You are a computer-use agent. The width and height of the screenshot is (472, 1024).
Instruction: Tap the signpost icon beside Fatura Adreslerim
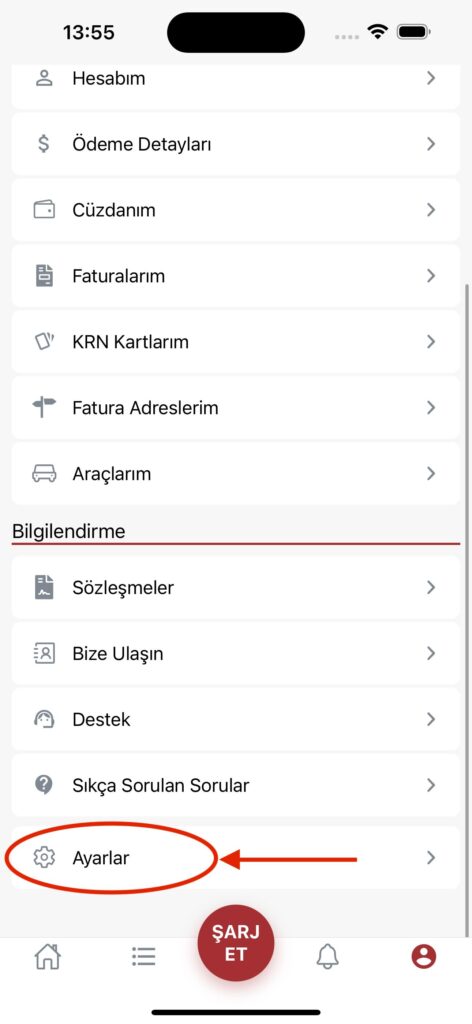pos(44,408)
